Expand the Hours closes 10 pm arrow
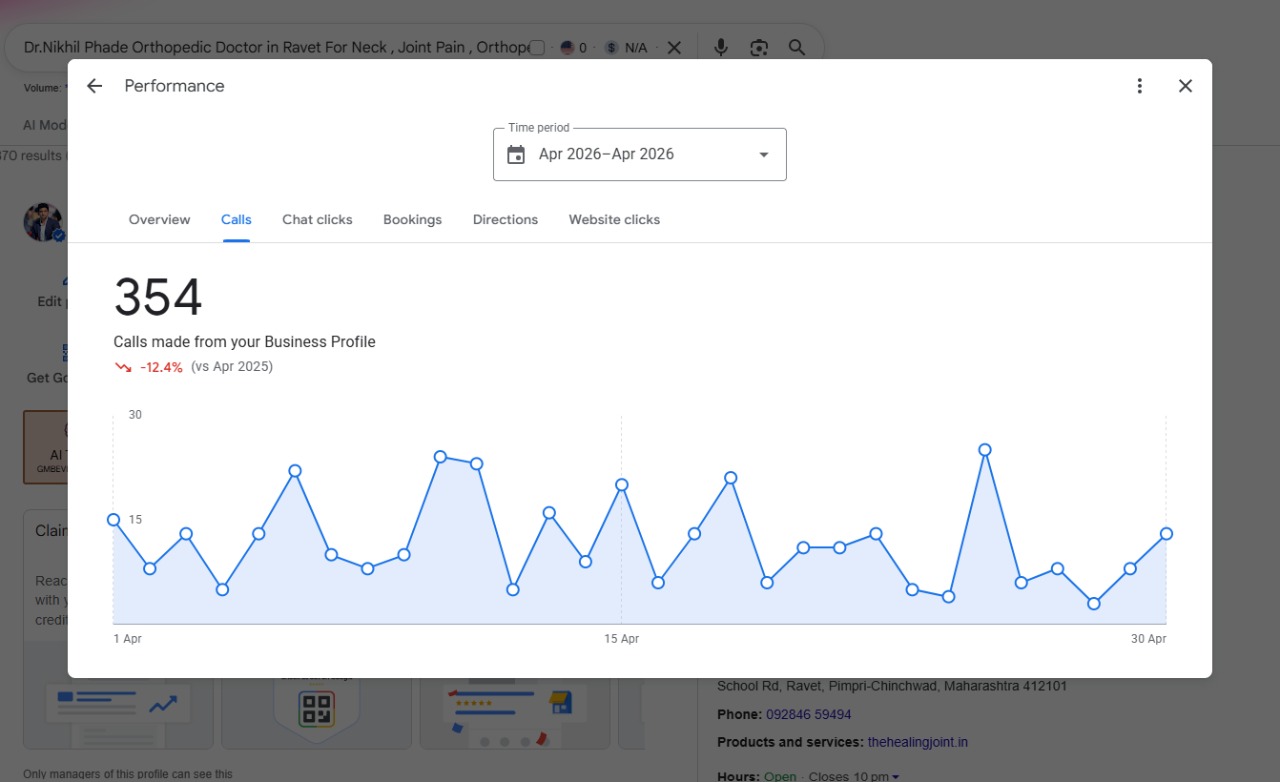 [895, 776]
